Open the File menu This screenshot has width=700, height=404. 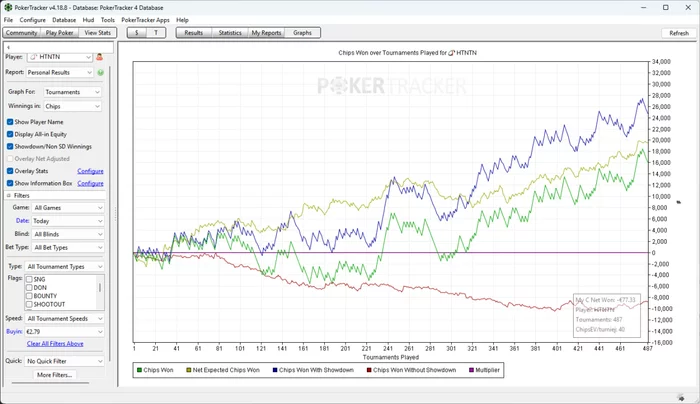pyautogui.click(x=8, y=20)
